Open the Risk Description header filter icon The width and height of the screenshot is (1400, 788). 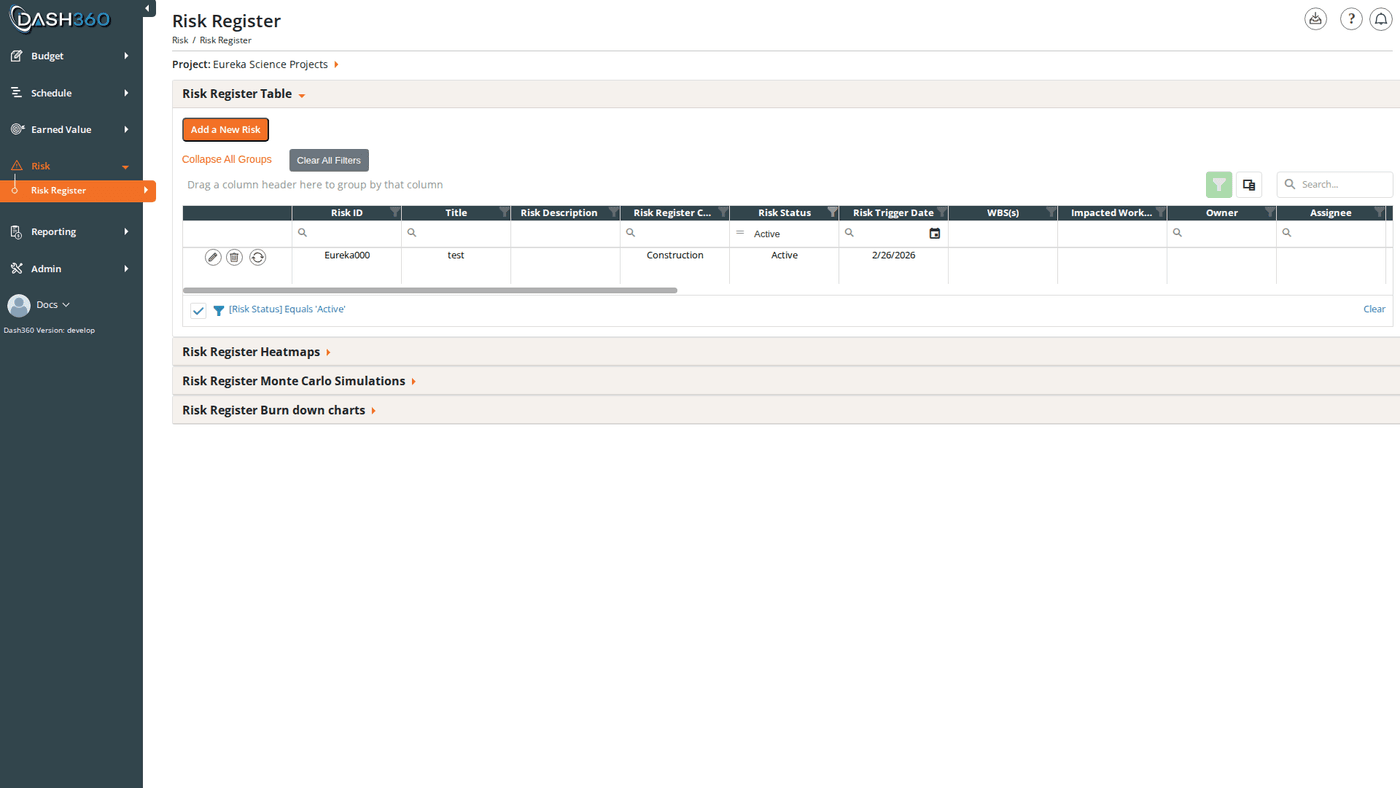613,213
